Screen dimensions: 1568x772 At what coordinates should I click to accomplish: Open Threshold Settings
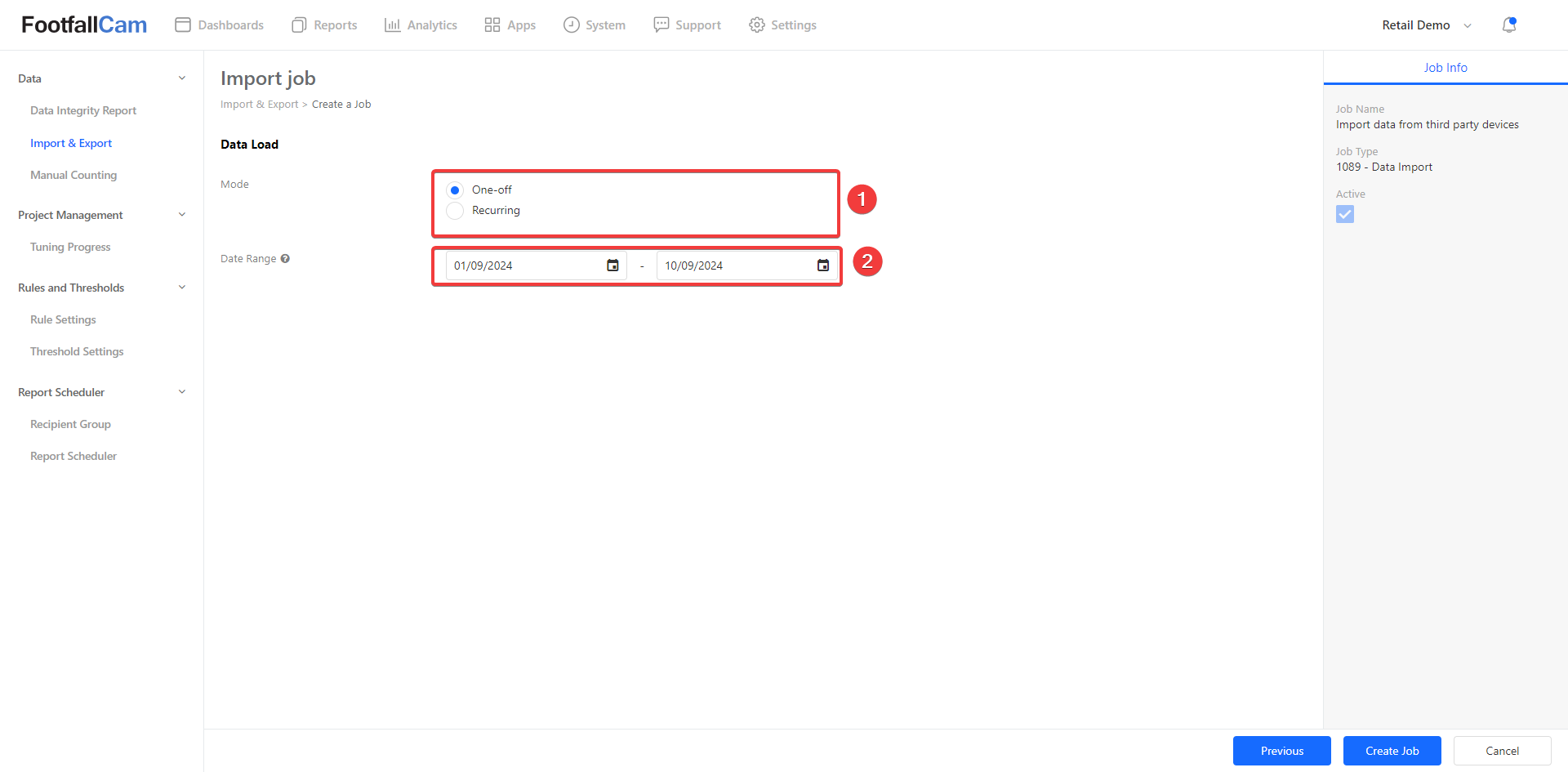click(x=77, y=351)
